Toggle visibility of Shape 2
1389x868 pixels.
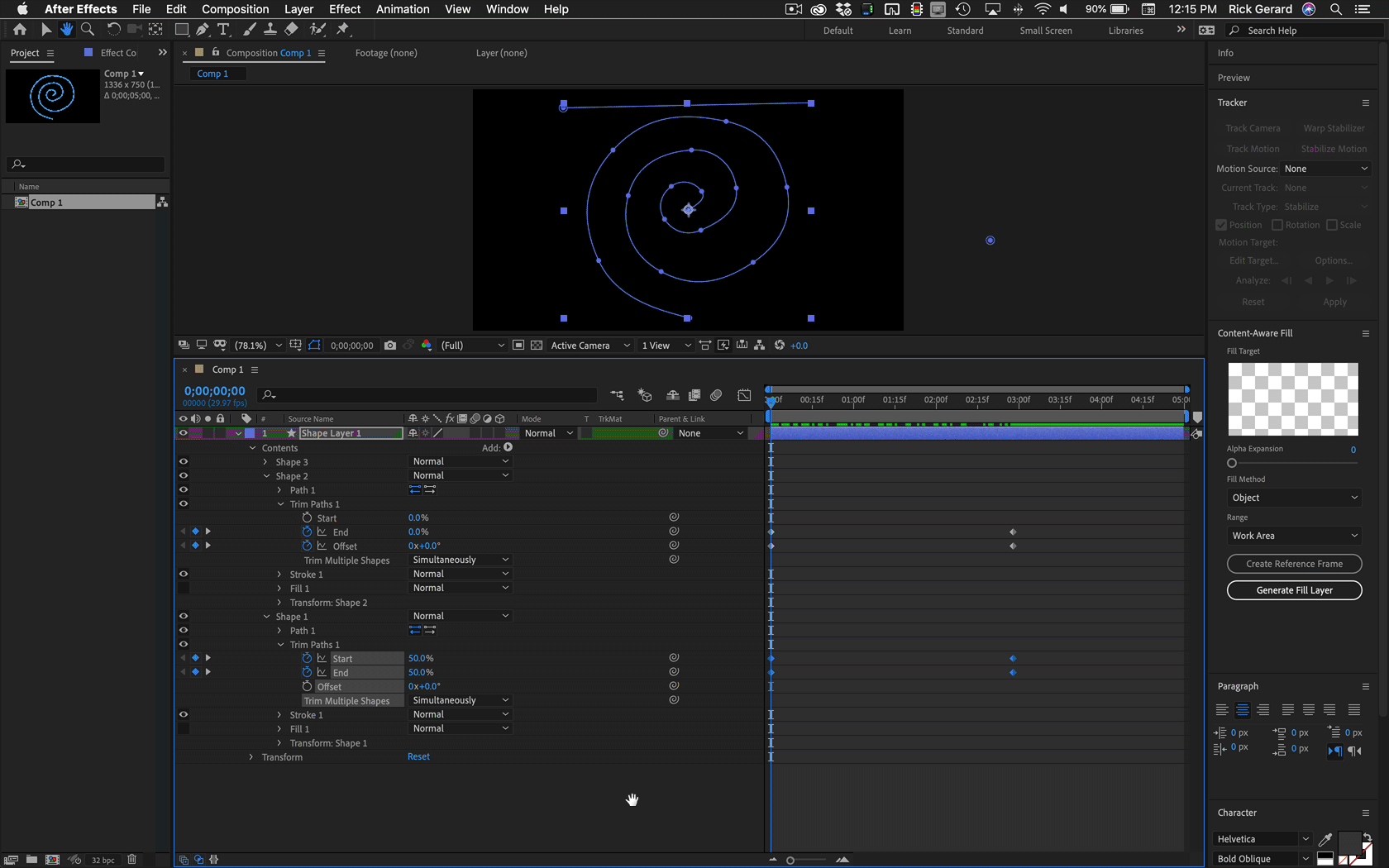pyautogui.click(x=184, y=475)
